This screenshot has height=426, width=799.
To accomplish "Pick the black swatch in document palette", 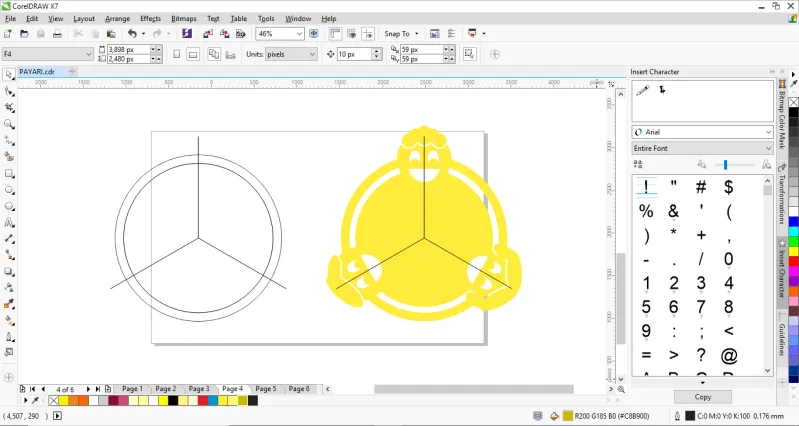I will (x=173, y=401).
